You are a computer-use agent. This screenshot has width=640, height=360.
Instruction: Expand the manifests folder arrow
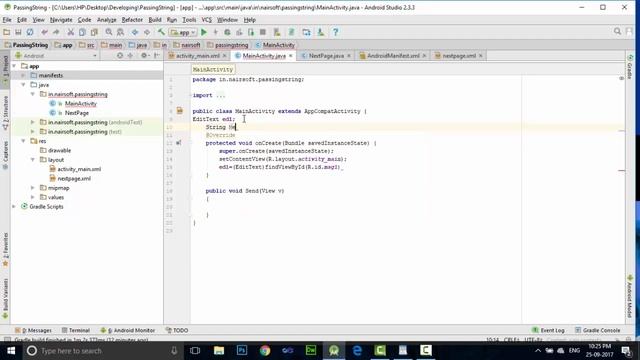coord(24,76)
